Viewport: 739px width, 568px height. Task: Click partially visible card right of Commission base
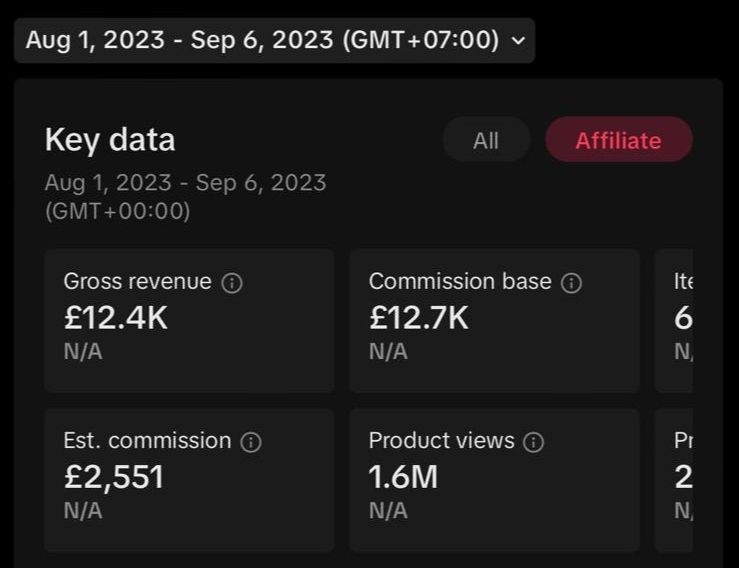pos(675,320)
